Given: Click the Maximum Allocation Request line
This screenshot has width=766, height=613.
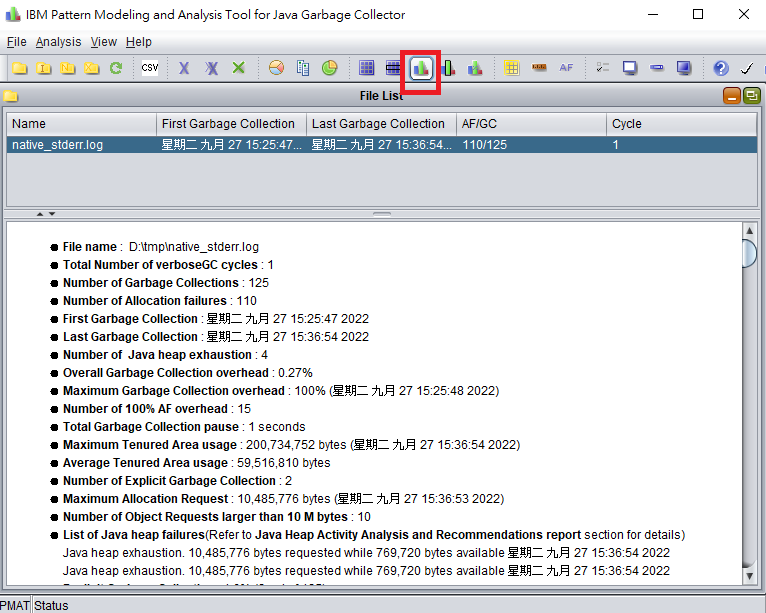Looking at the screenshot, I should point(283,499).
